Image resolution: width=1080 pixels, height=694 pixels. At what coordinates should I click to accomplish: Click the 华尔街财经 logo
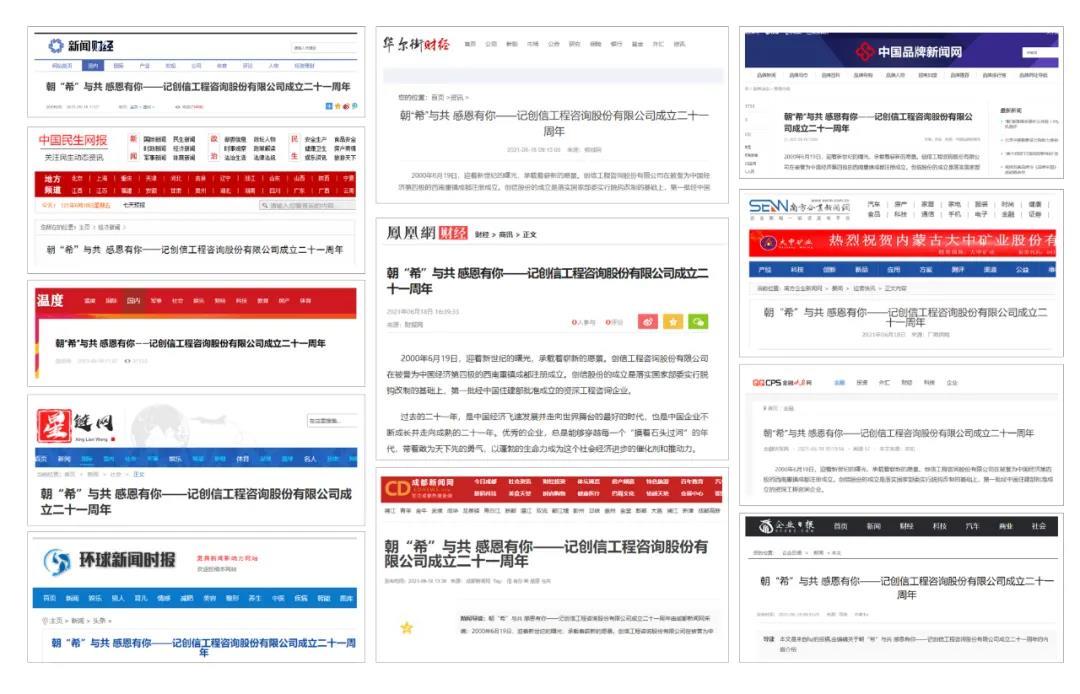pos(416,45)
